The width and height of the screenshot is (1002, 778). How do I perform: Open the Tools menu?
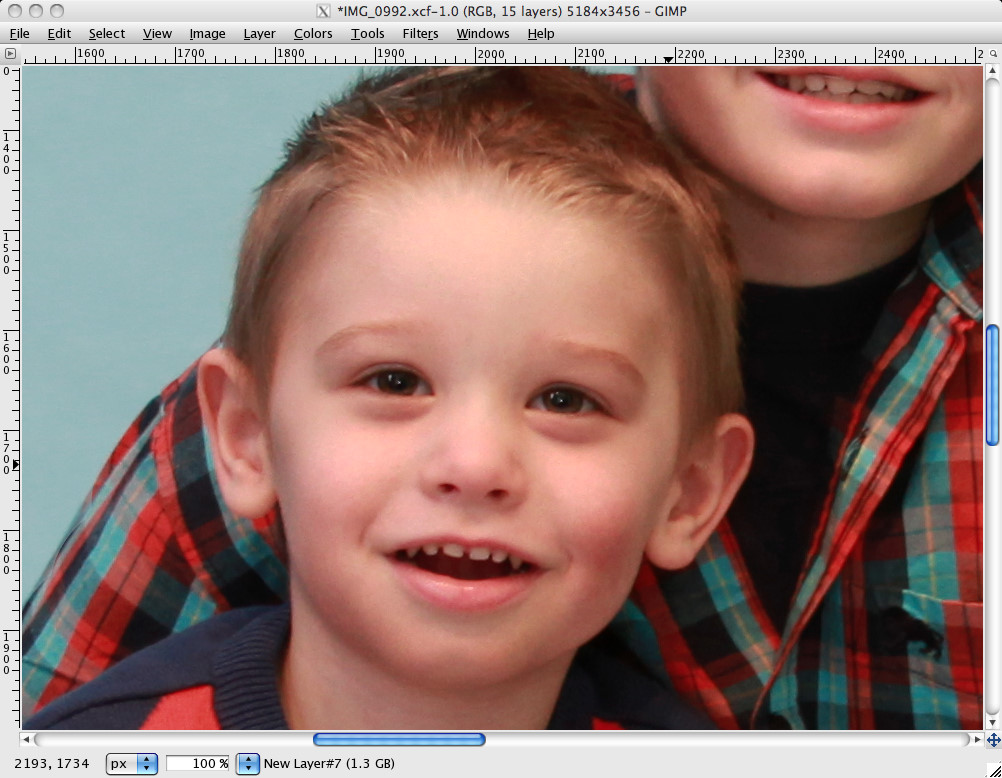367,33
